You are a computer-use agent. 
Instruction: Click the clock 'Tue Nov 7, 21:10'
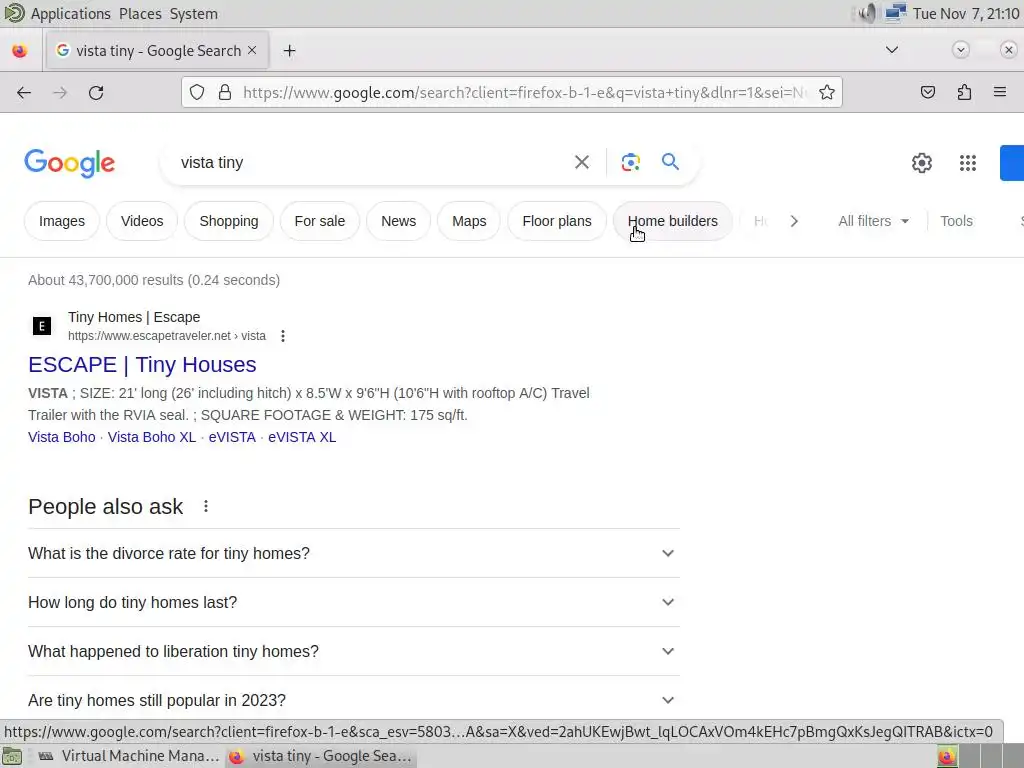(x=966, y=14)
